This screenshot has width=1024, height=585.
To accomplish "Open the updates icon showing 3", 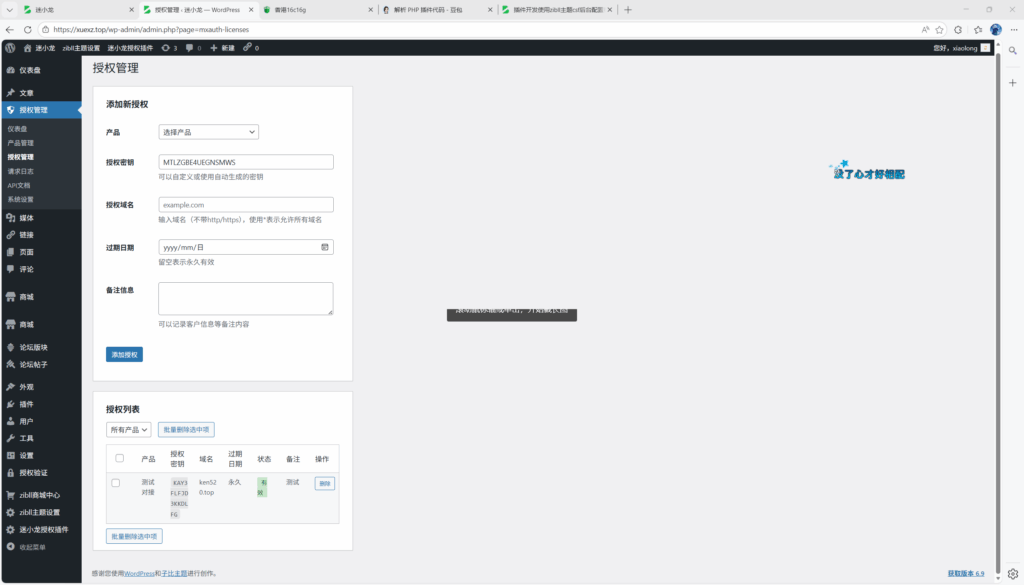I will 169,48.
